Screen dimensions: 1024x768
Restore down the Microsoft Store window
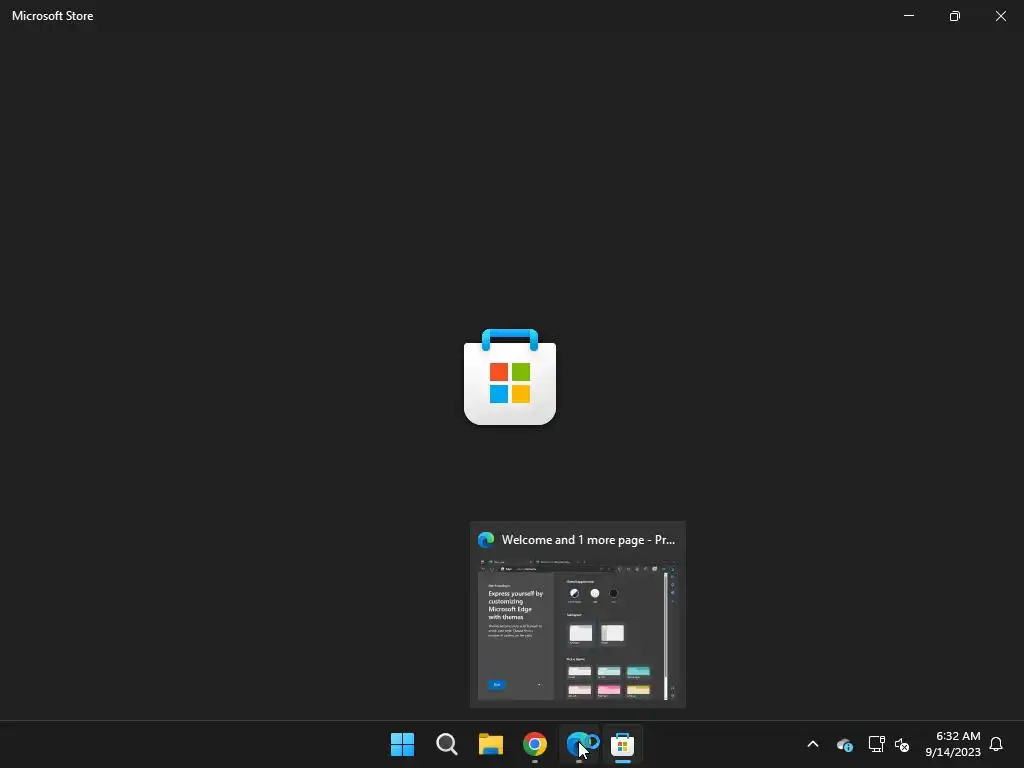tap(954, 16)
